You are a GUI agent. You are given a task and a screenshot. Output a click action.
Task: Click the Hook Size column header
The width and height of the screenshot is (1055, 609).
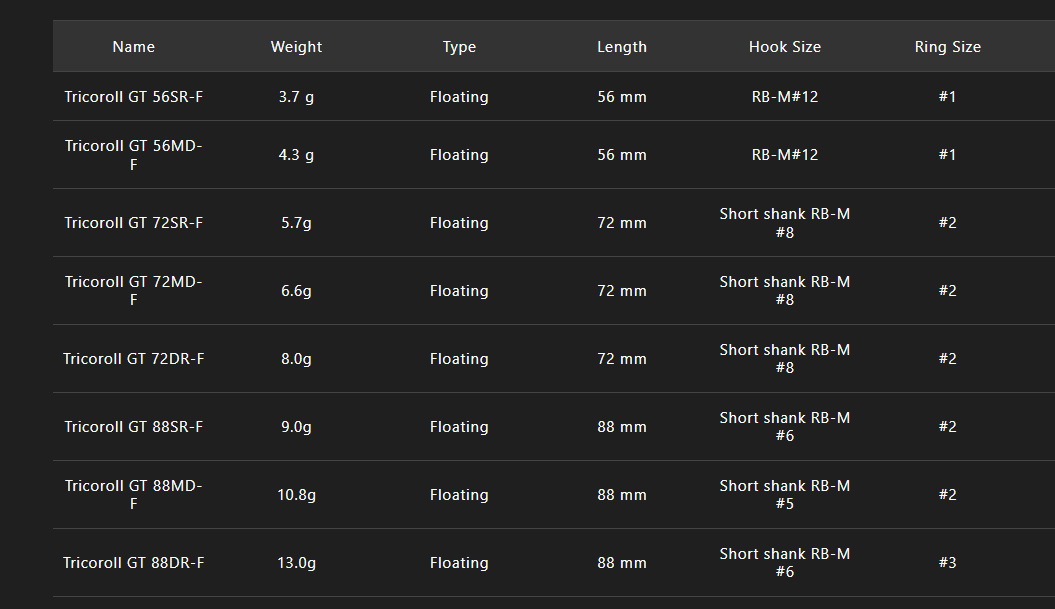click(x=785, y=46)
